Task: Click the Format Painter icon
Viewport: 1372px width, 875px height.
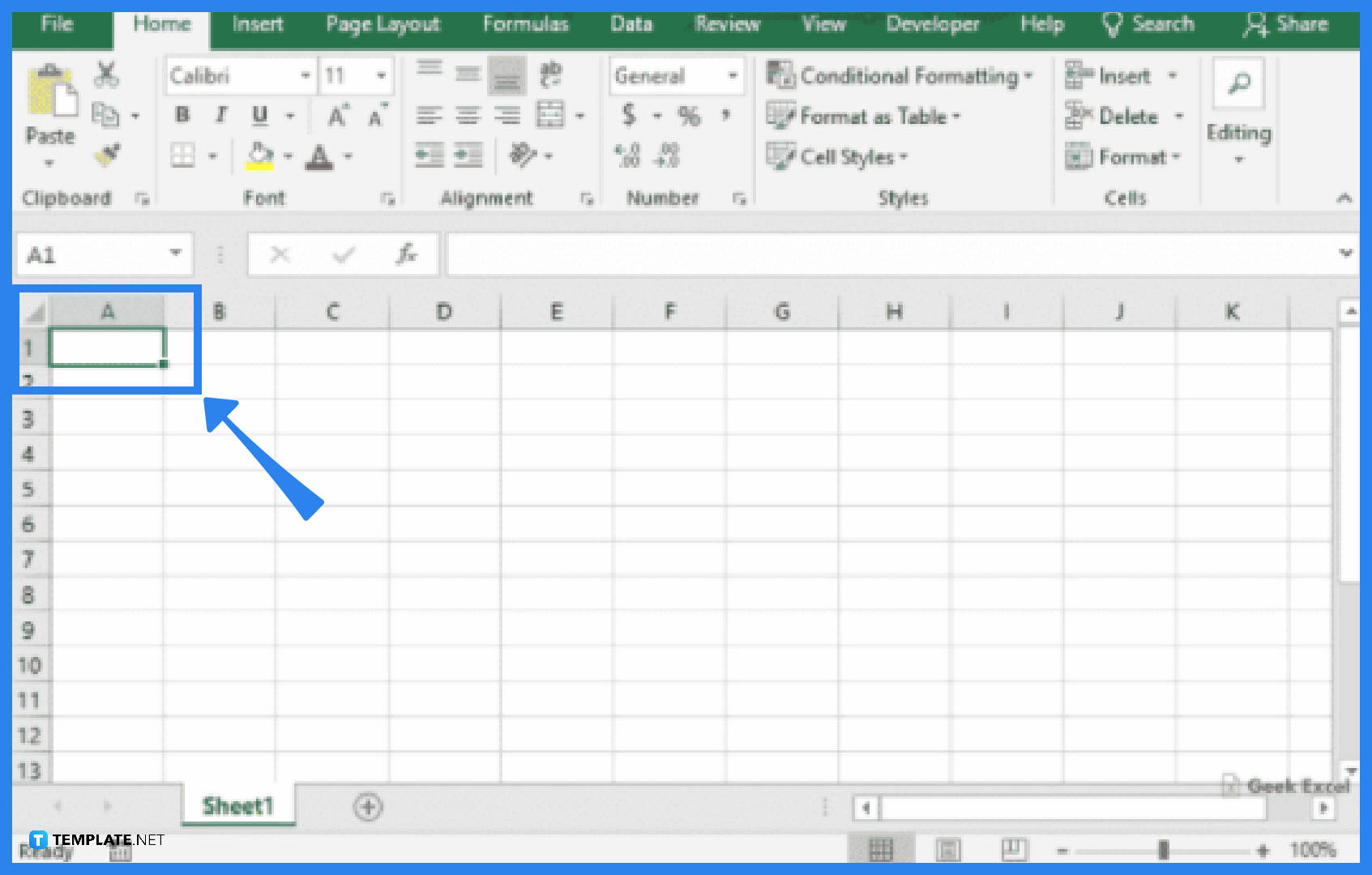Action: pyautogui.click(x=105, y=156)
